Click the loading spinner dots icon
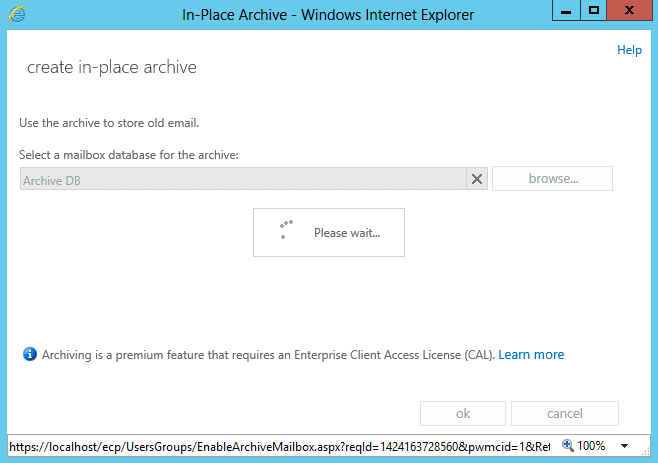The image size is (658, 463). (x=286, y=230)
